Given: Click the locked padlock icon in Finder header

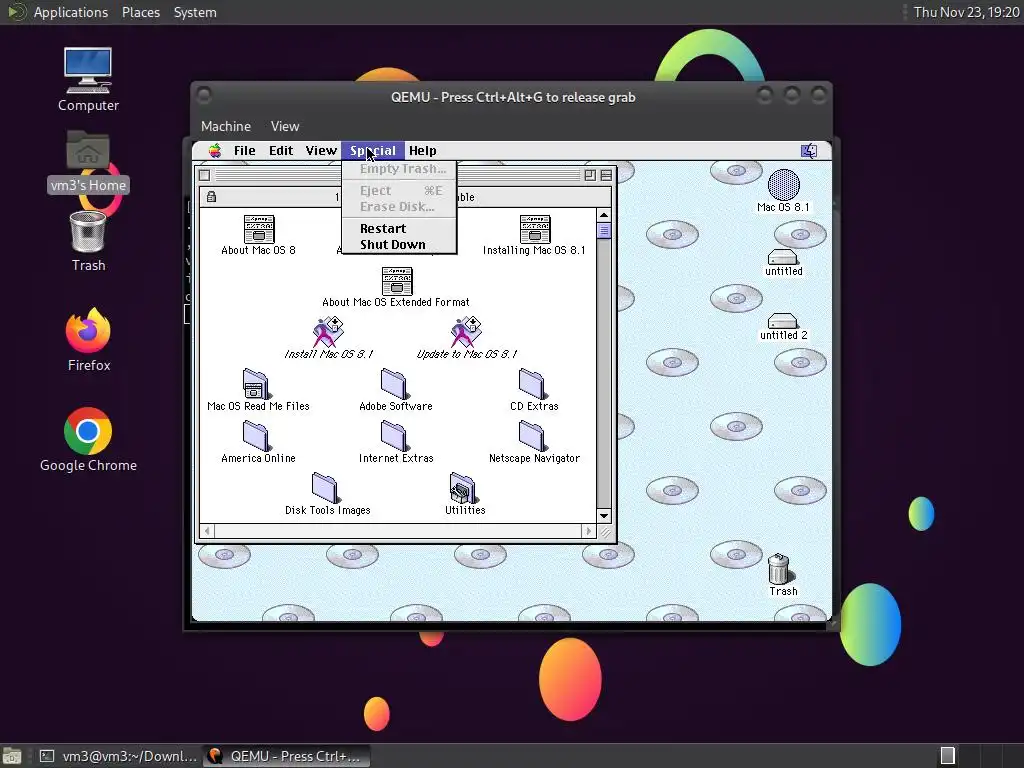Looking at the screenshot, I should click(x=211, y=197).
